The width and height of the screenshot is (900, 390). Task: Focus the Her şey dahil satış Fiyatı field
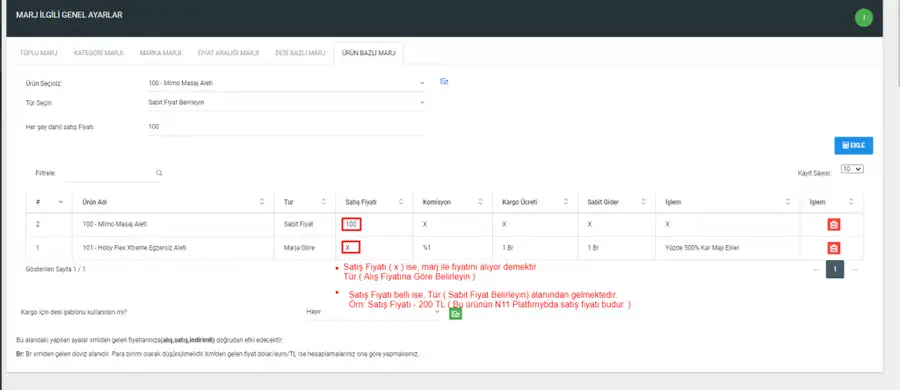tap(286, 127)
